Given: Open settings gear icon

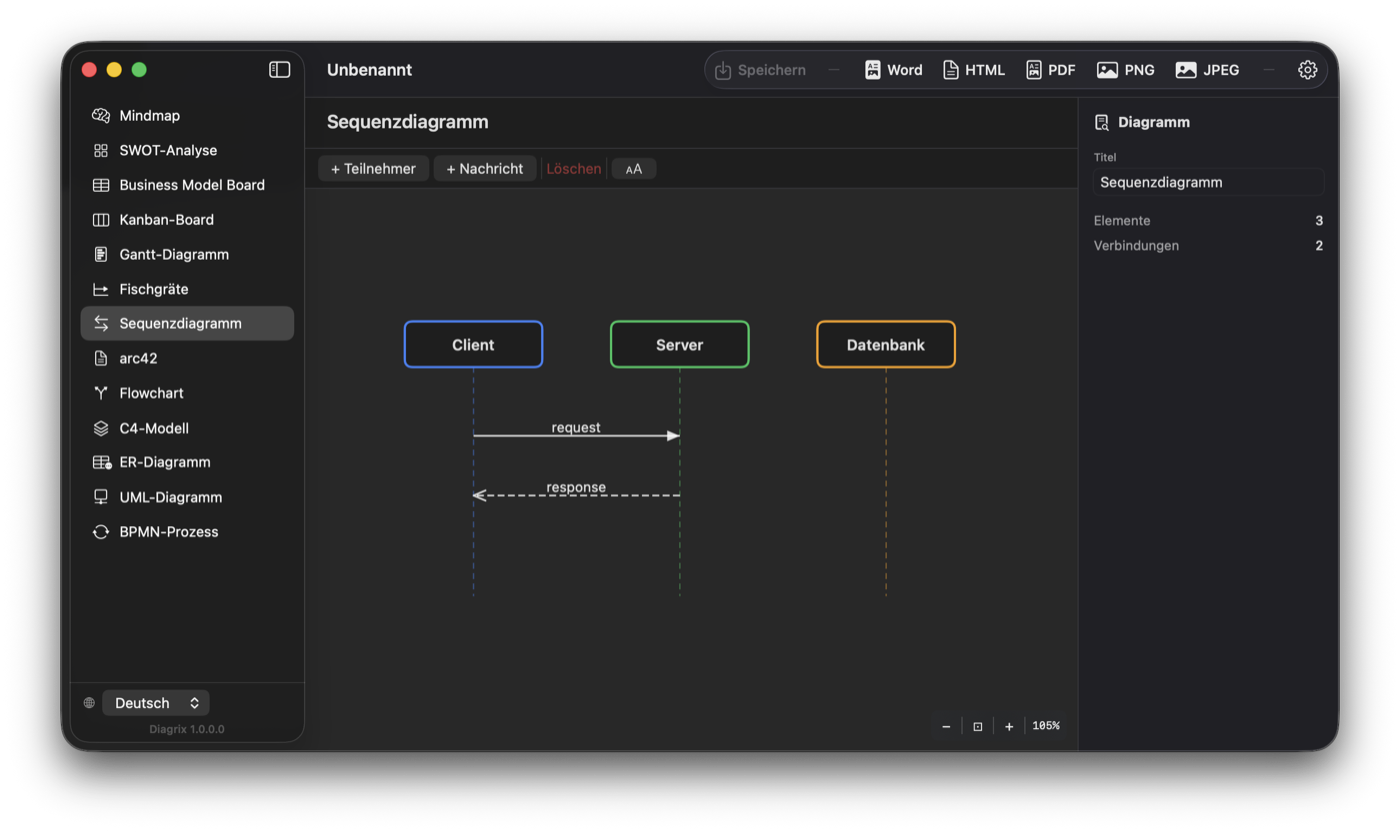Looking at the screenshot, I should click(x=1308, y=70).
